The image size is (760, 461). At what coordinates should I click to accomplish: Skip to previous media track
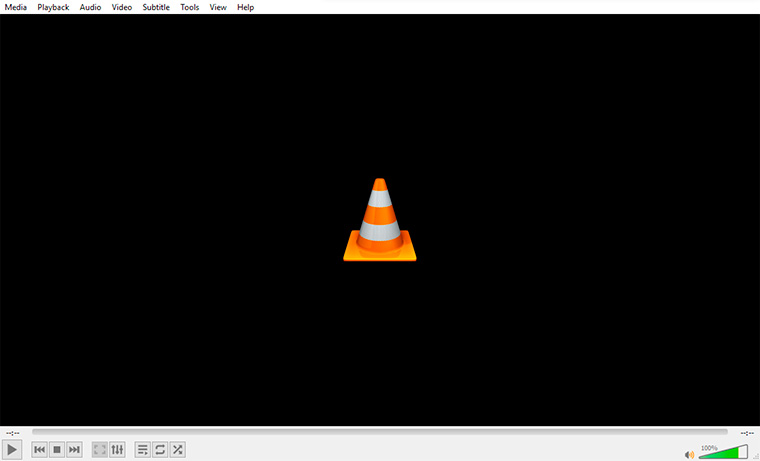point(39,450)
